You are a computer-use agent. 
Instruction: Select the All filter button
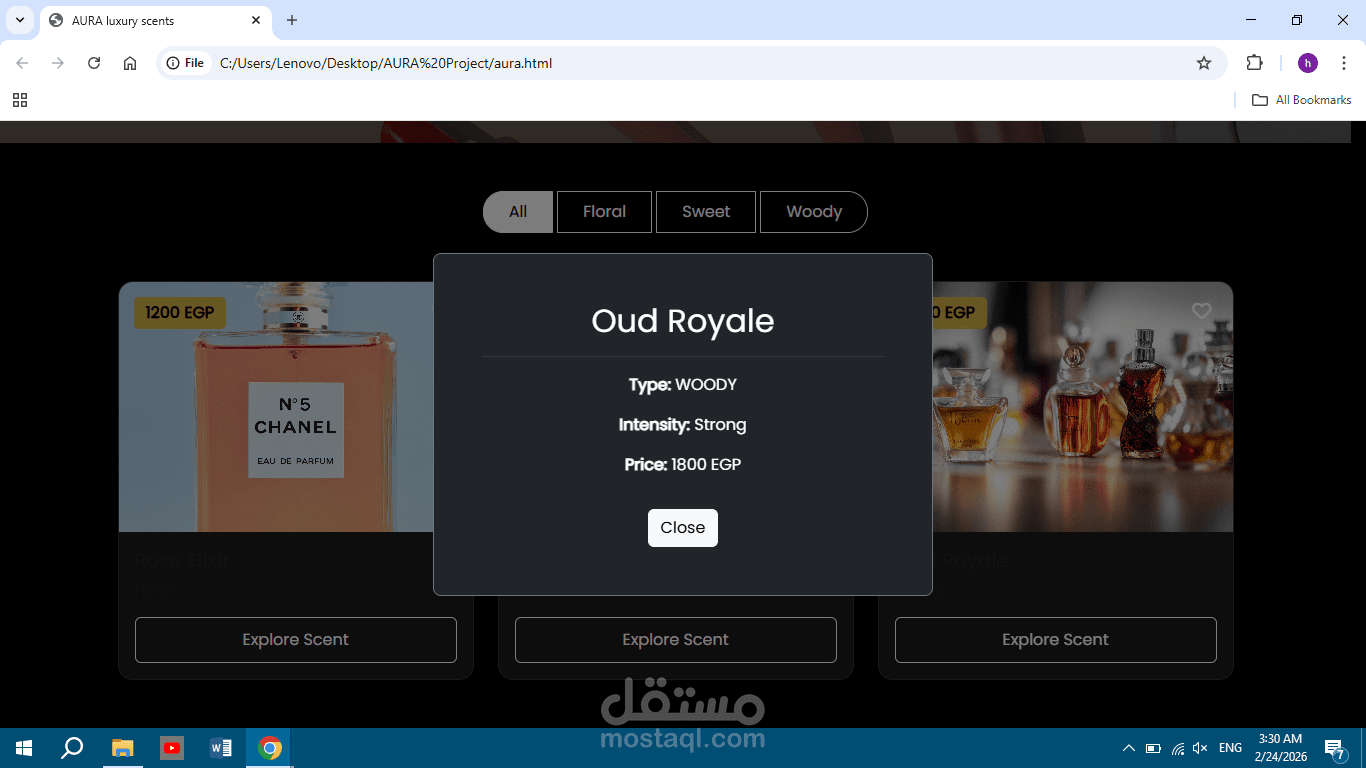pyautogui.click(x=518, y=212)
